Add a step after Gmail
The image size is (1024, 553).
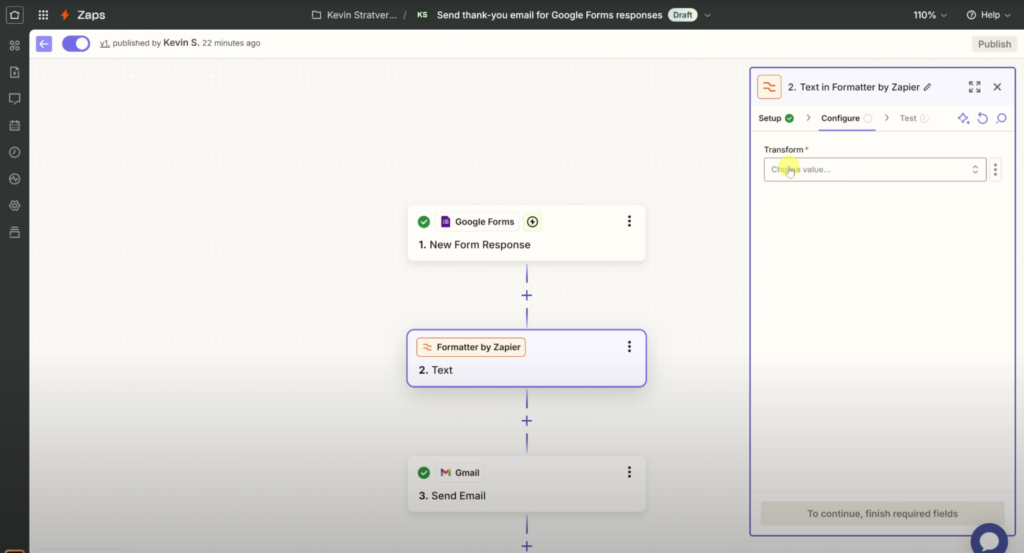click(526, 546)
